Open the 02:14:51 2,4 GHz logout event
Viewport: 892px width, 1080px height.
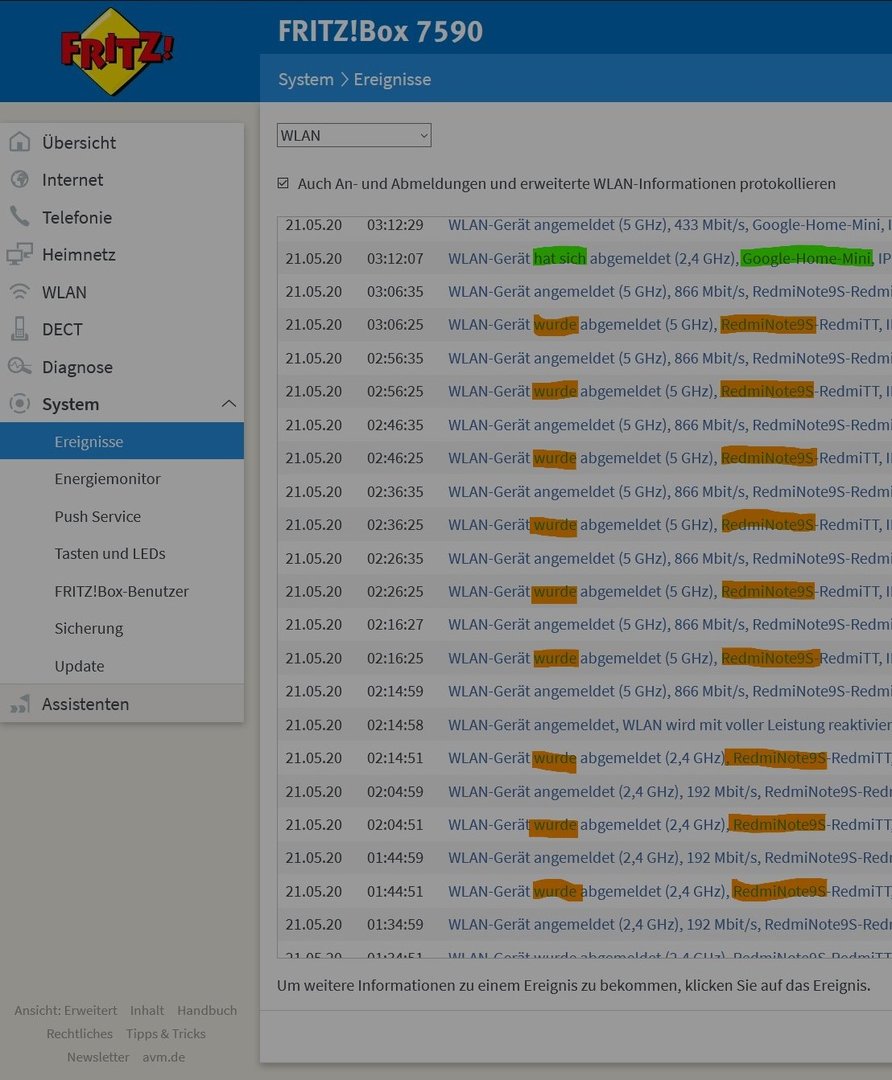pos(585,758)
